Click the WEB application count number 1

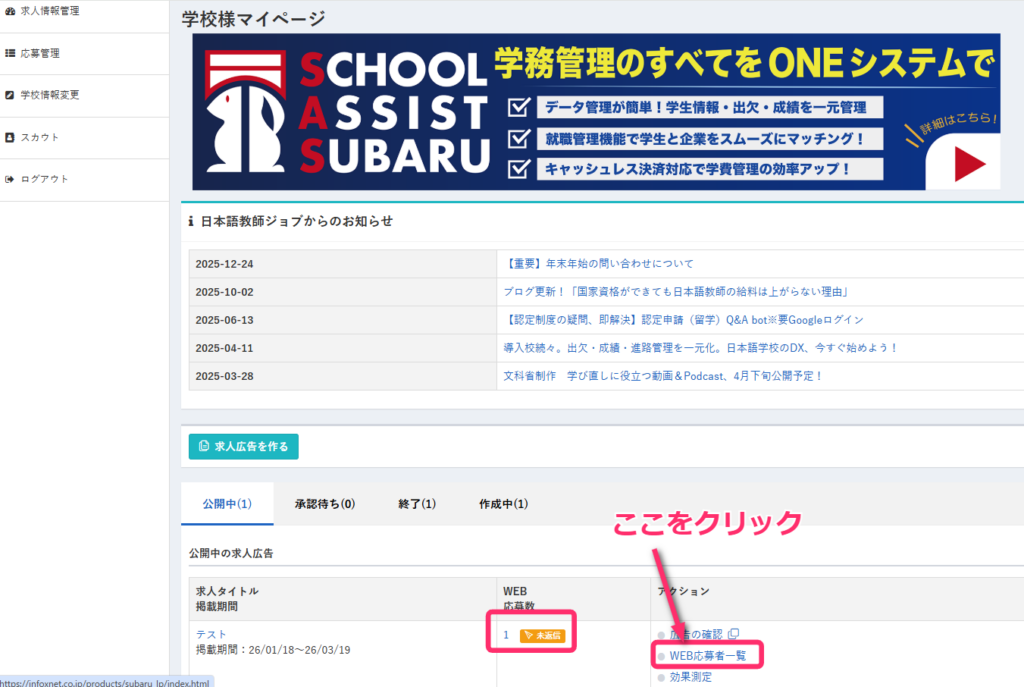pyautogui.click(x=506, y=635)
